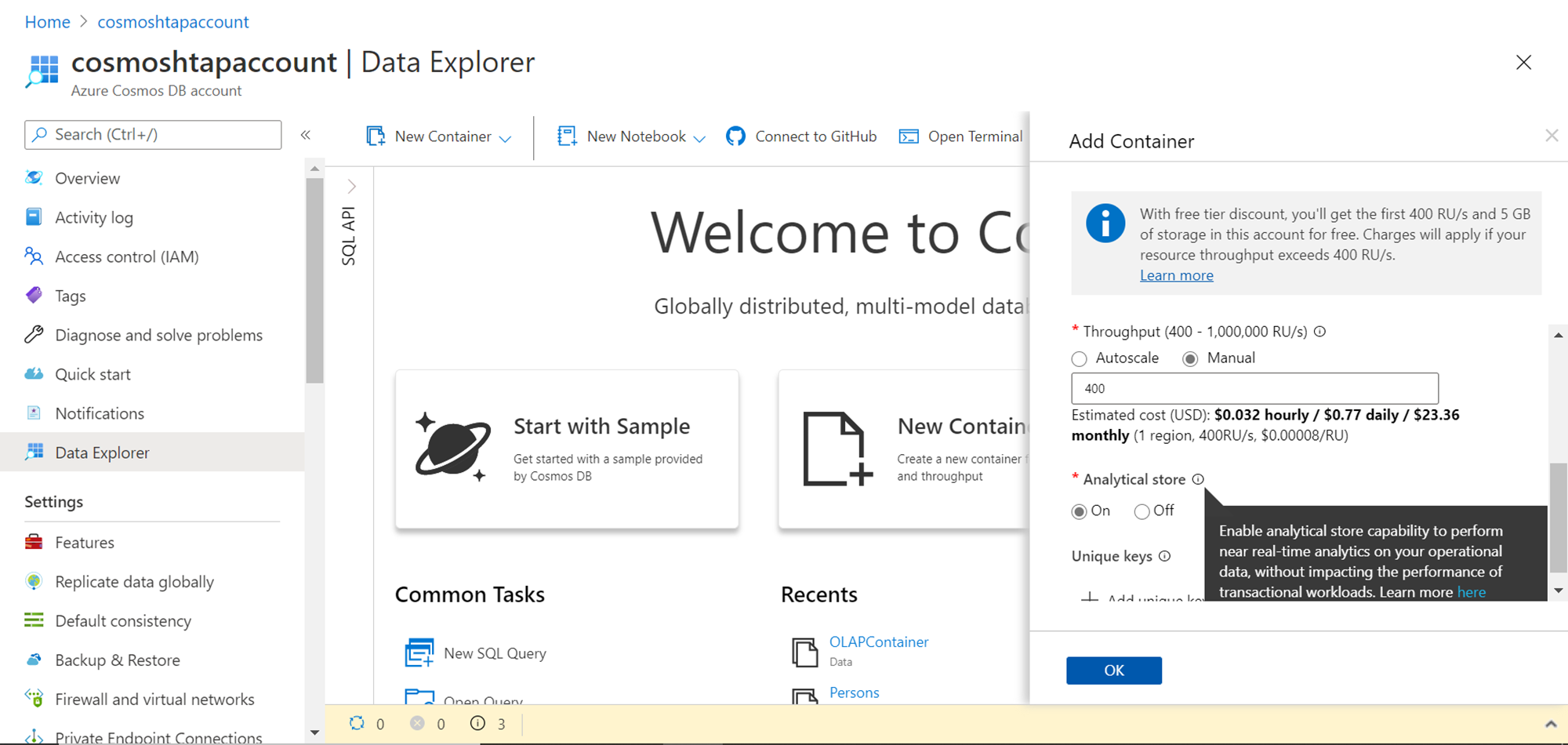1568x745 pixels.
Task: Expand the New Container dropdown arrow
Action: [506, 138]
